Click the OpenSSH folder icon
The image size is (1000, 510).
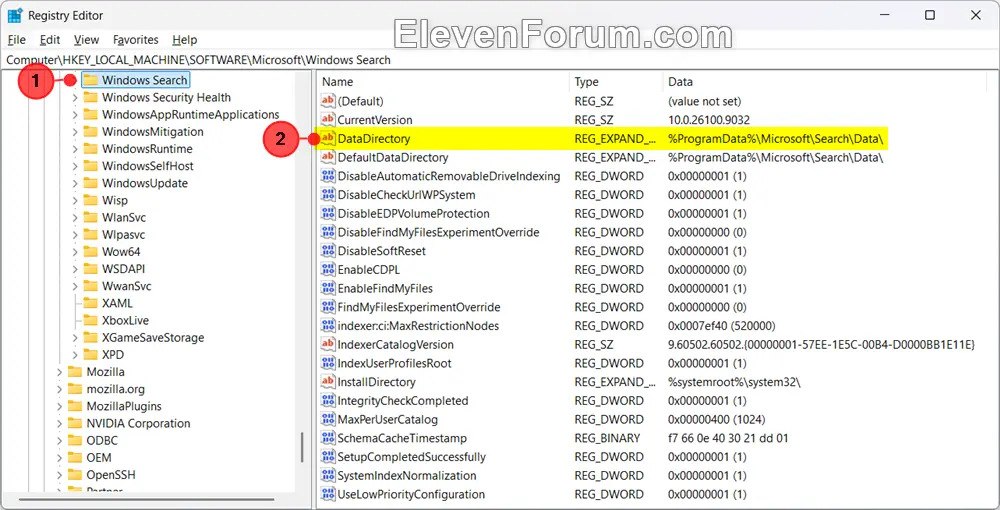click(75, 475)
